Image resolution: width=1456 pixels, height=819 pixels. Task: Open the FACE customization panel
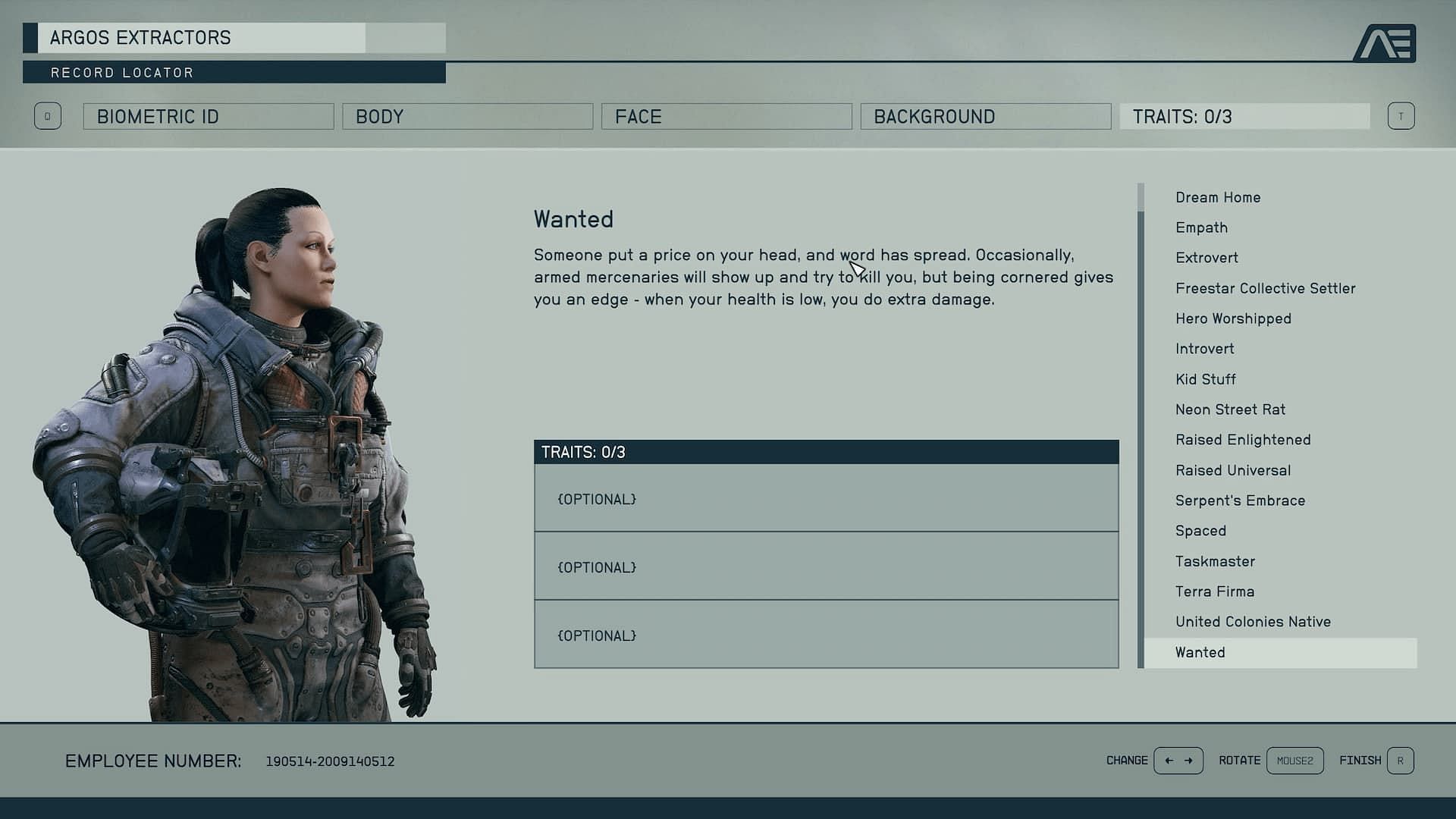(x=727, y=116)
